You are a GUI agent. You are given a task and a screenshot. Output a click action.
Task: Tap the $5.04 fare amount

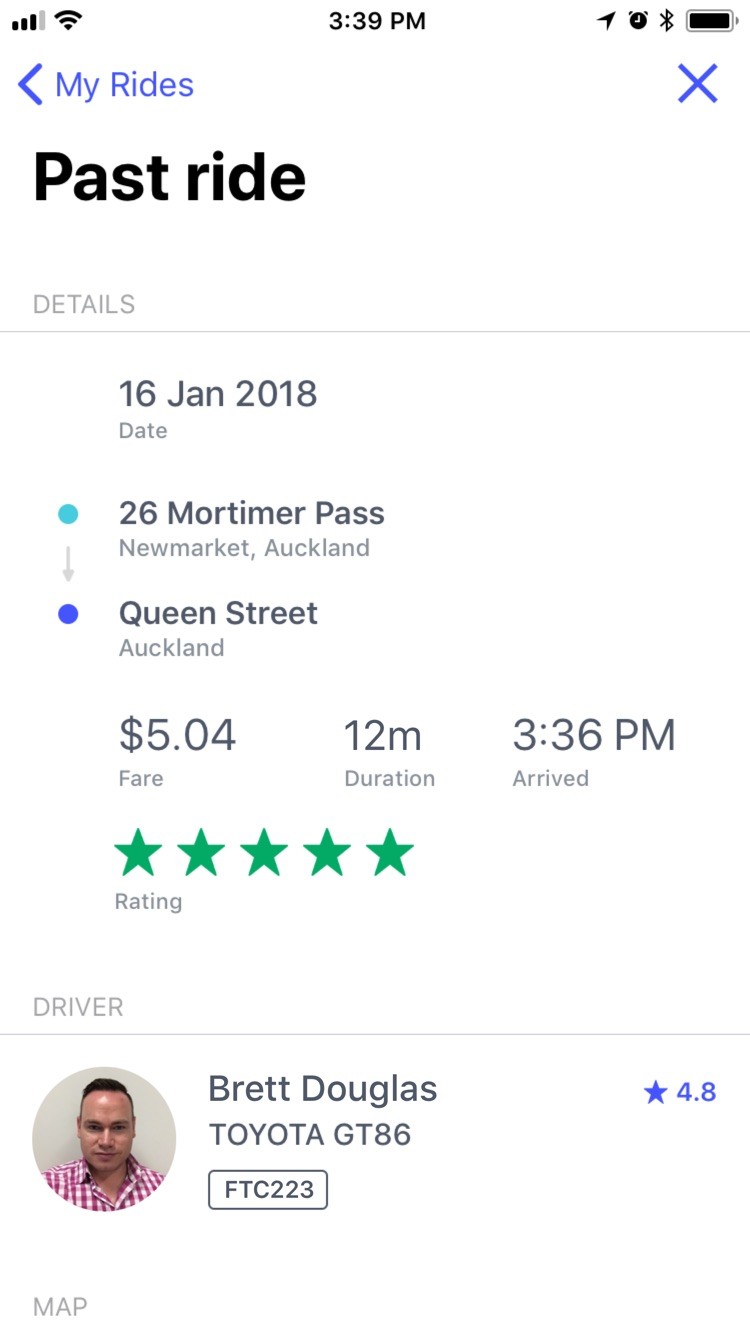tap(177, 736)
